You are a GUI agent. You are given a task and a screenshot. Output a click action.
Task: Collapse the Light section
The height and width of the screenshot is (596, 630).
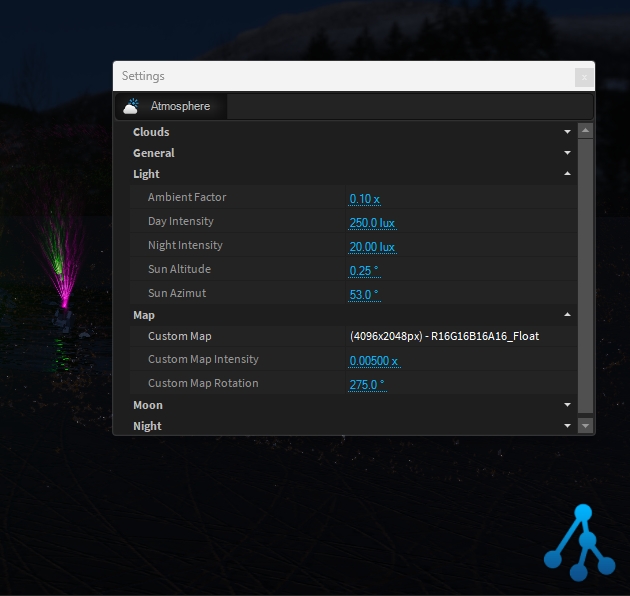(x=567, y=174)
